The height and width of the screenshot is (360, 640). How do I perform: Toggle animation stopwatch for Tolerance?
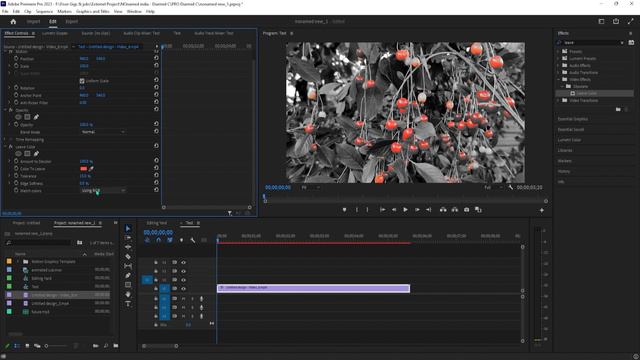pyautogui.click(x=16, y=176)
